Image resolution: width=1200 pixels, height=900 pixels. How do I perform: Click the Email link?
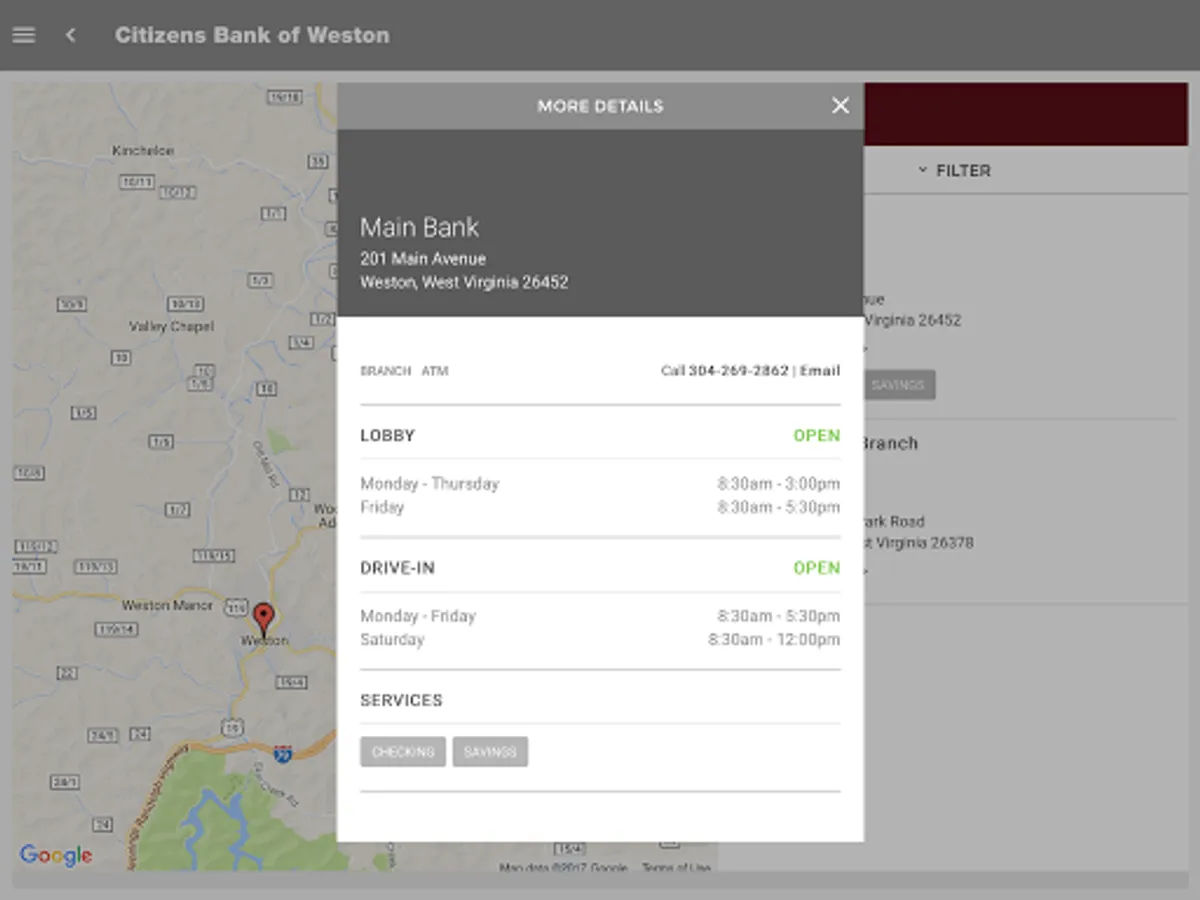pyautogui.click(x=820, y=371)
